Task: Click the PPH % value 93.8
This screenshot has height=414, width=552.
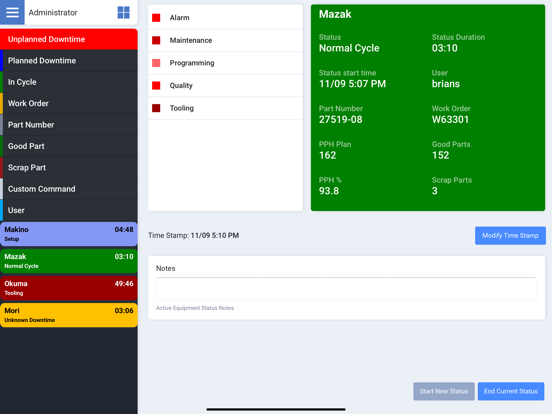Action: click(329, 191)
